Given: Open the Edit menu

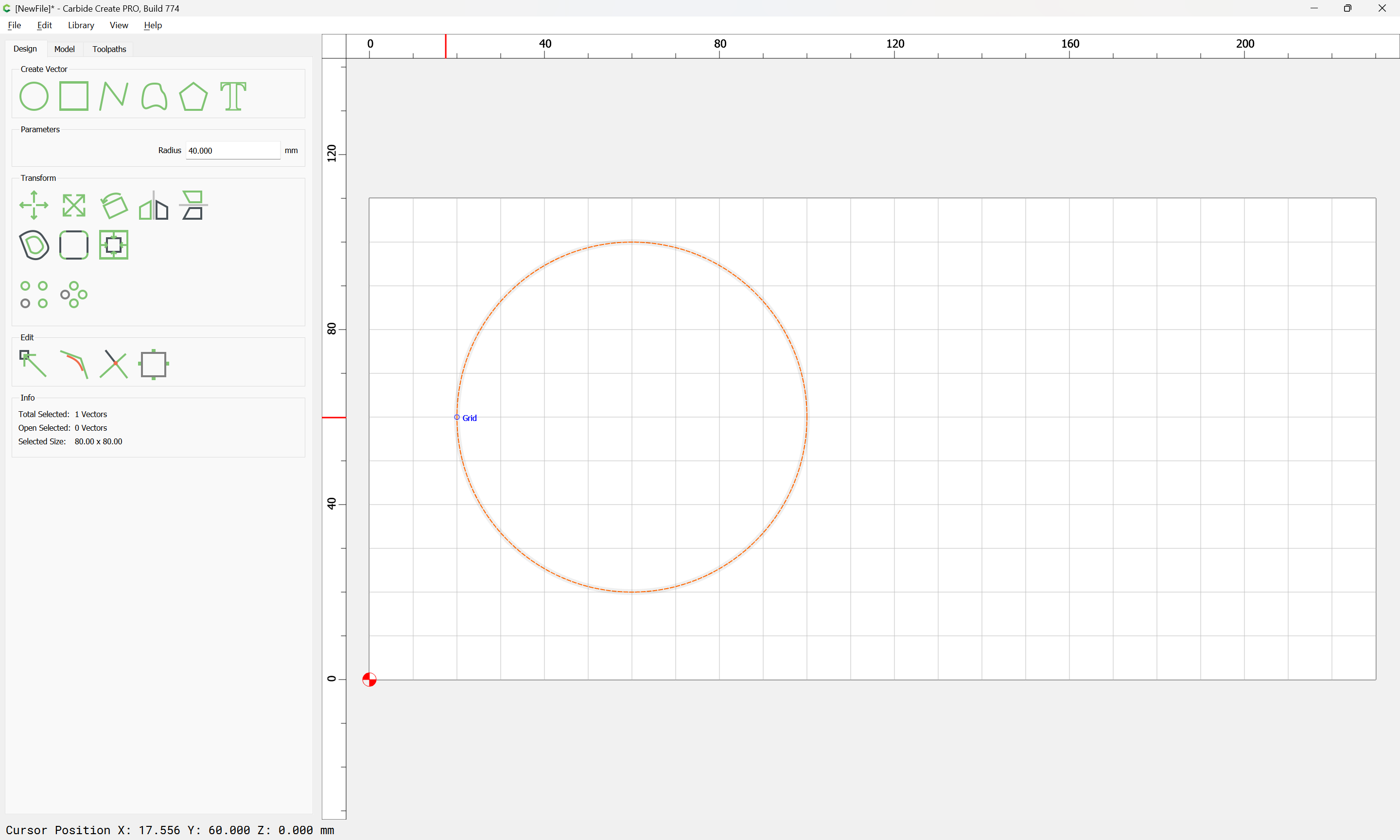Looking at the screenshot, I should (x=45, y=25).
